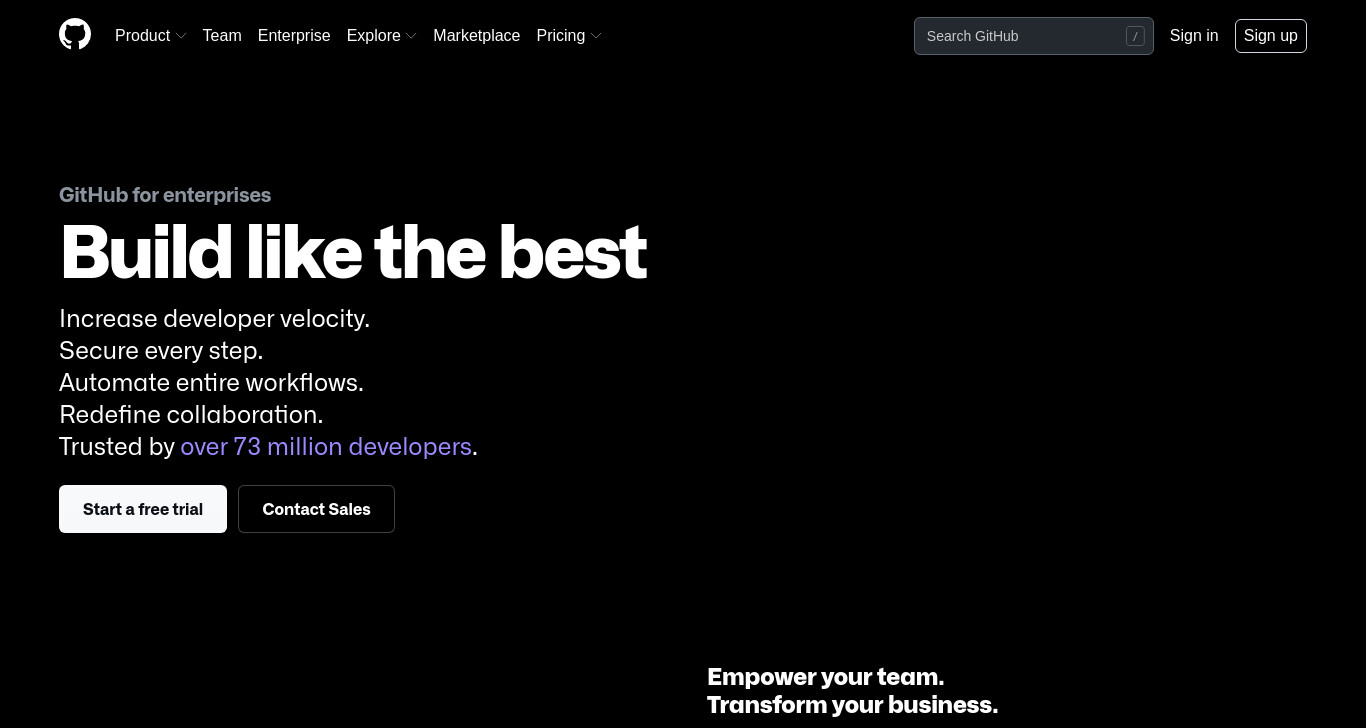Expand the Explore dropdown menu
The width and height of the screenshot is (1366, 728).
[x=381, y=35]
